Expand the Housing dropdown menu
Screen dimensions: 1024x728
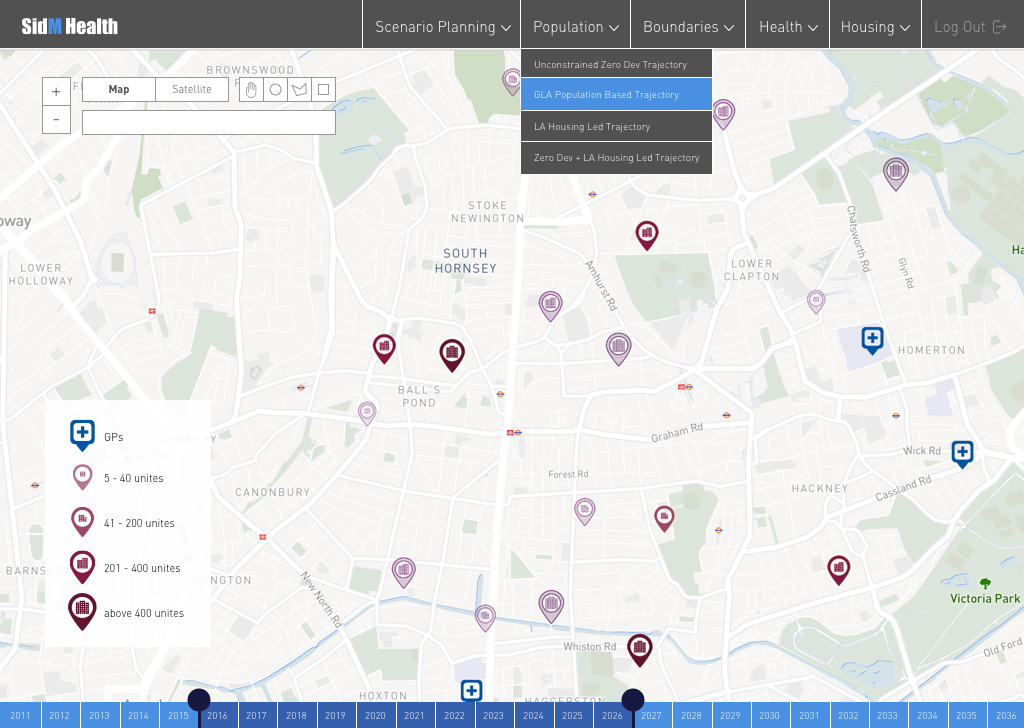pyautogui.click(x=875, y=27)
